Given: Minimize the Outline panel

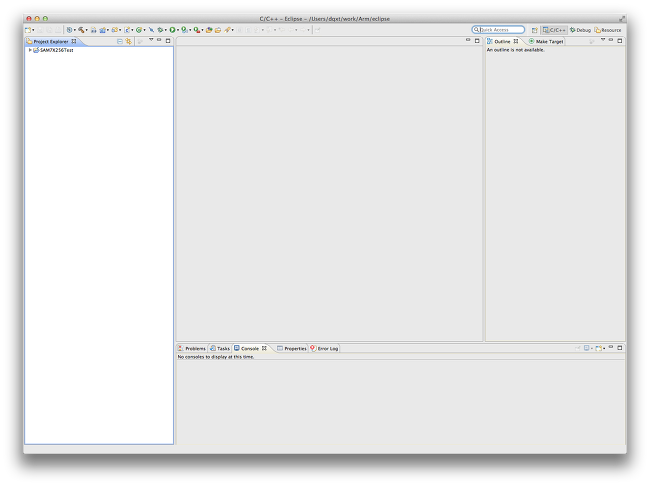Looking at the screenshot, I should 611,40.
